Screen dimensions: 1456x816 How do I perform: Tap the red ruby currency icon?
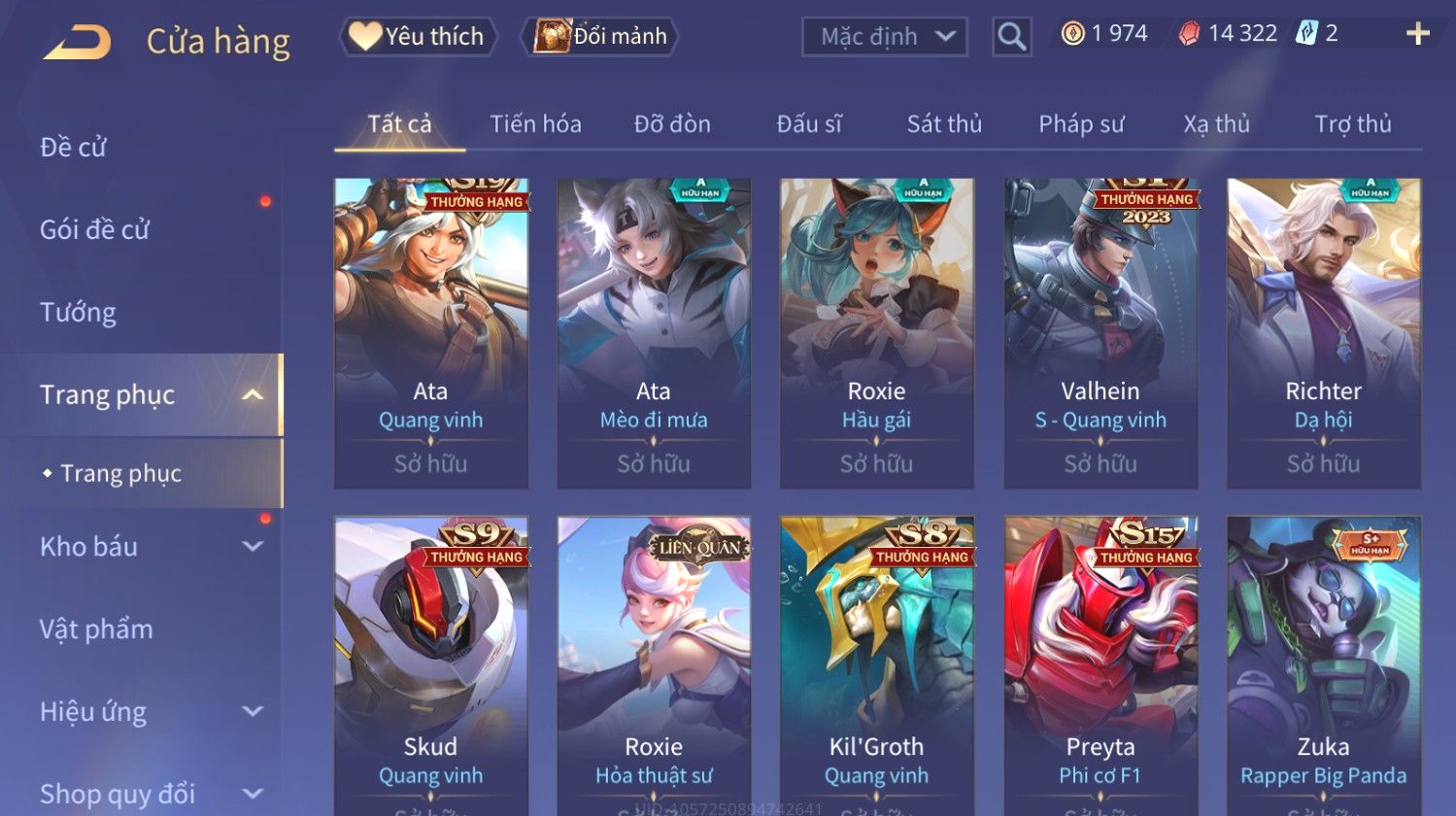point(1189,34)
